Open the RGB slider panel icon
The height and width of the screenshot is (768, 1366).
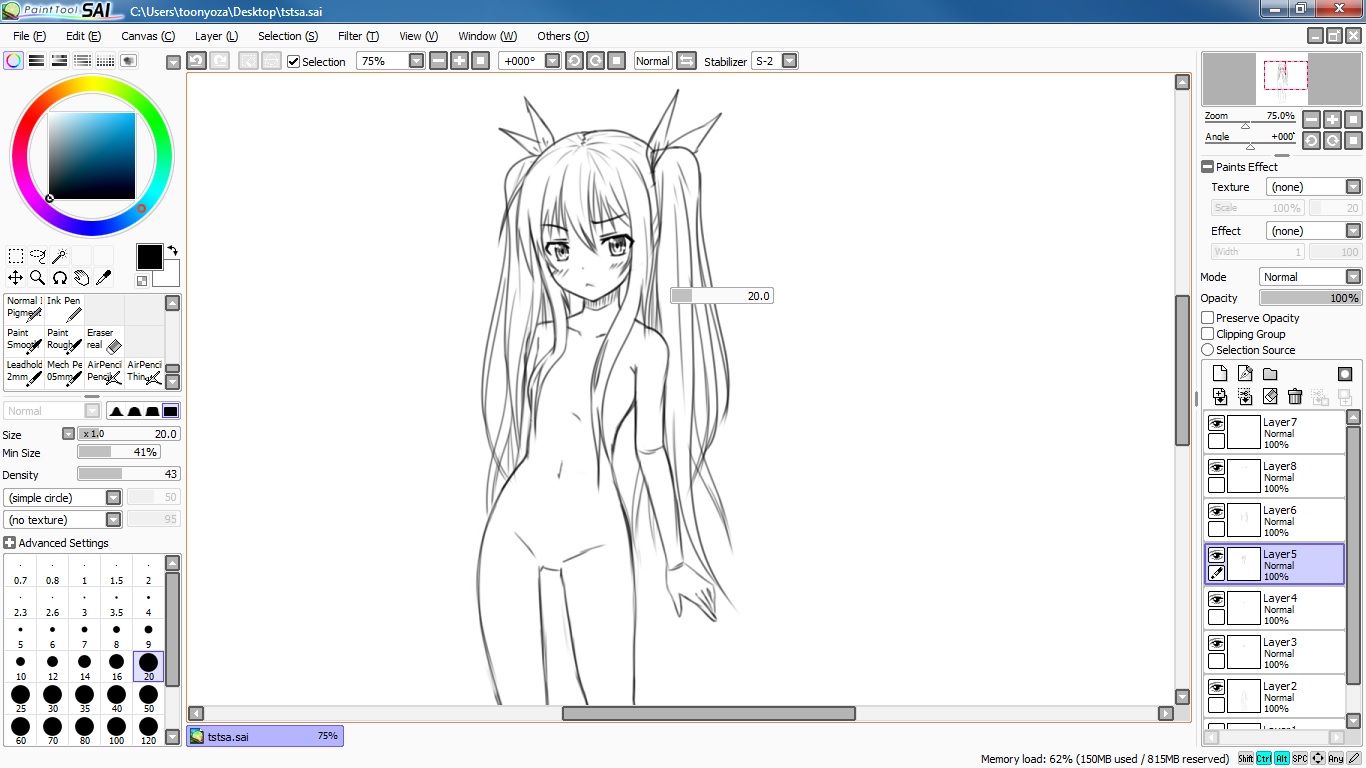pyautogui.click(x=37, y=61)
